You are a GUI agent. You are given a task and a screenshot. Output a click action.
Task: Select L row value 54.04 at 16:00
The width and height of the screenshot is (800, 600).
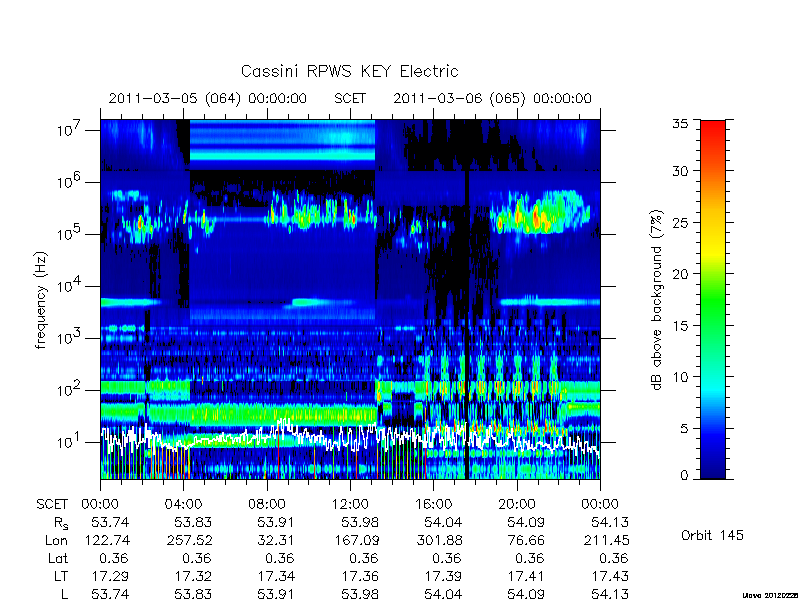click(443, 594)
